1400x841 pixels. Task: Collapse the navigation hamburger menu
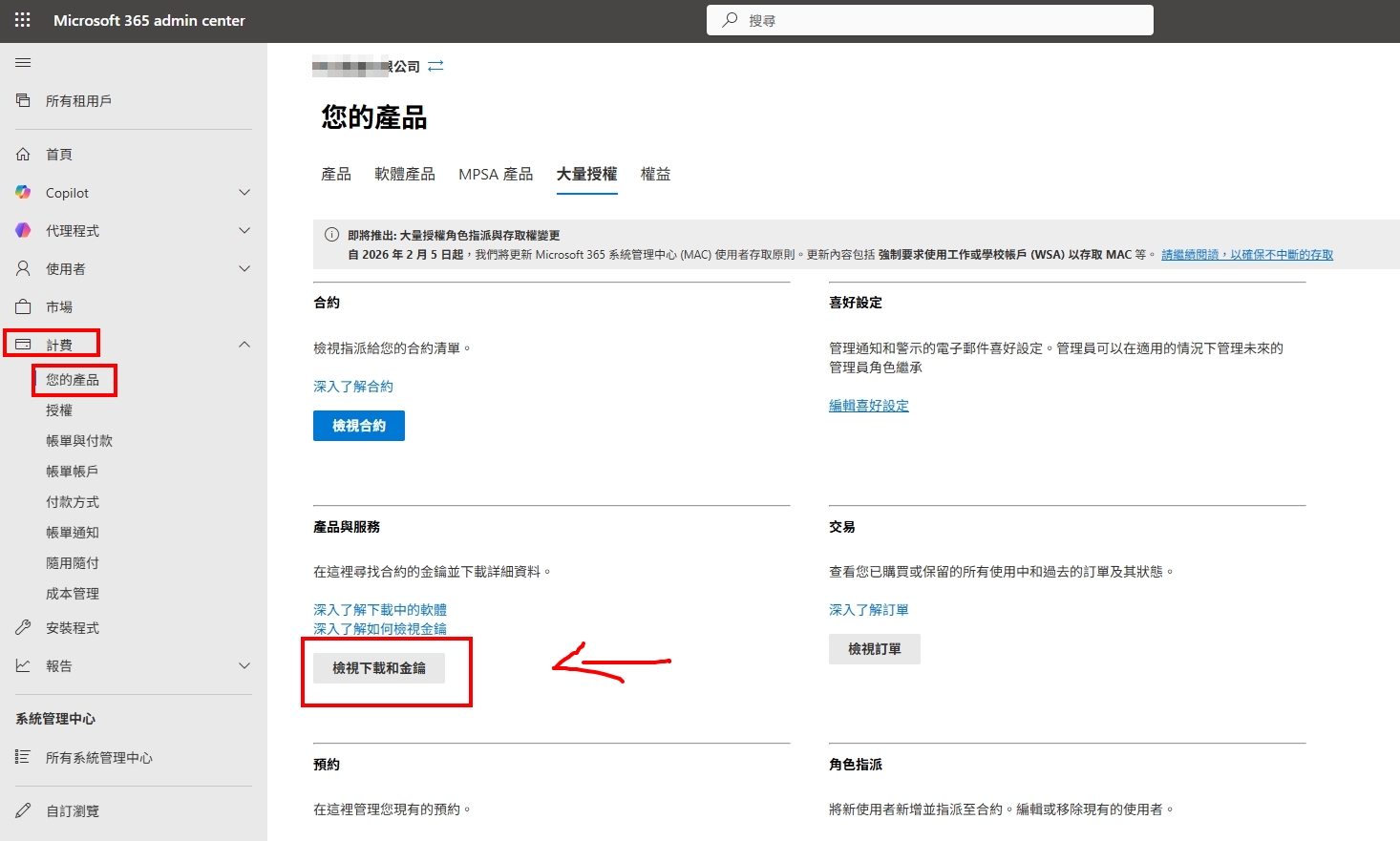click(23, 63)
